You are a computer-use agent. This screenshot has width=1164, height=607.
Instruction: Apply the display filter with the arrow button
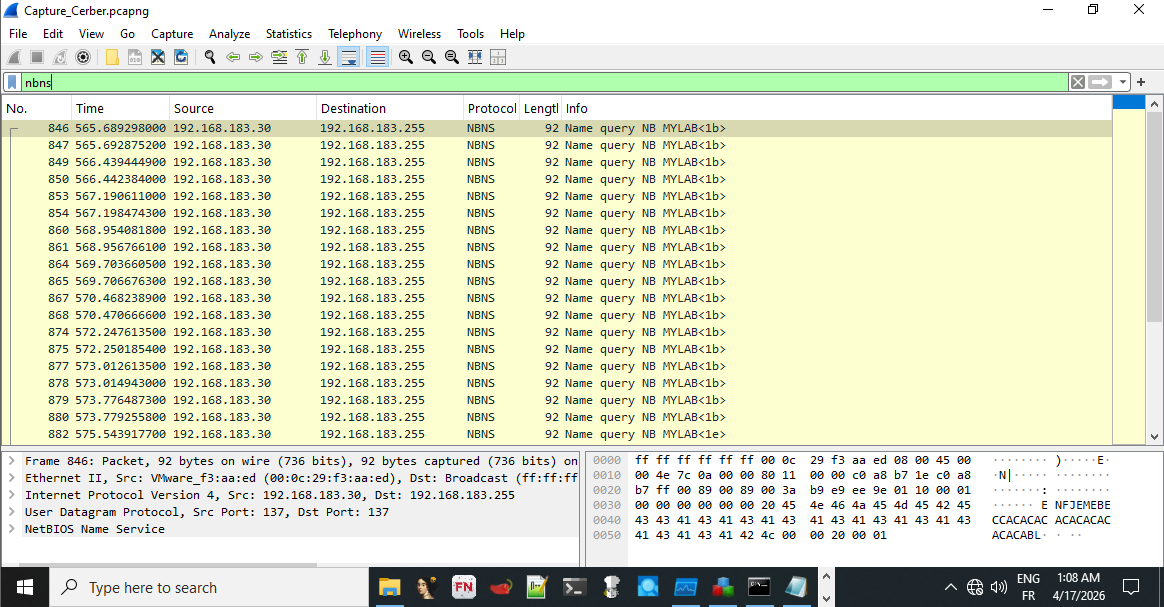1100,82
